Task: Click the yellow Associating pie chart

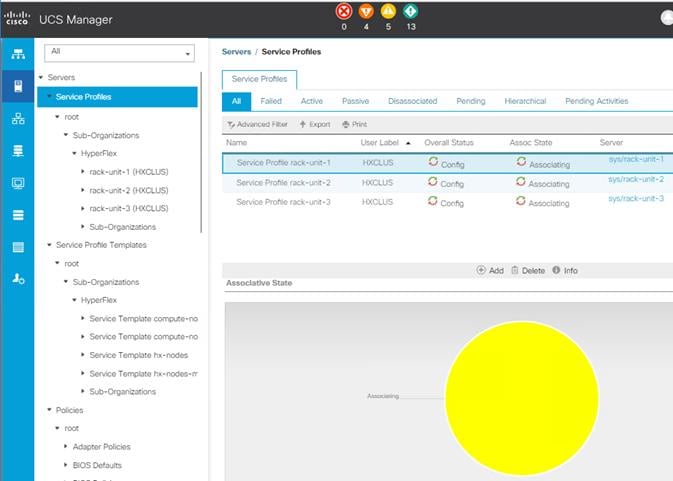Action: pos(521,398)
